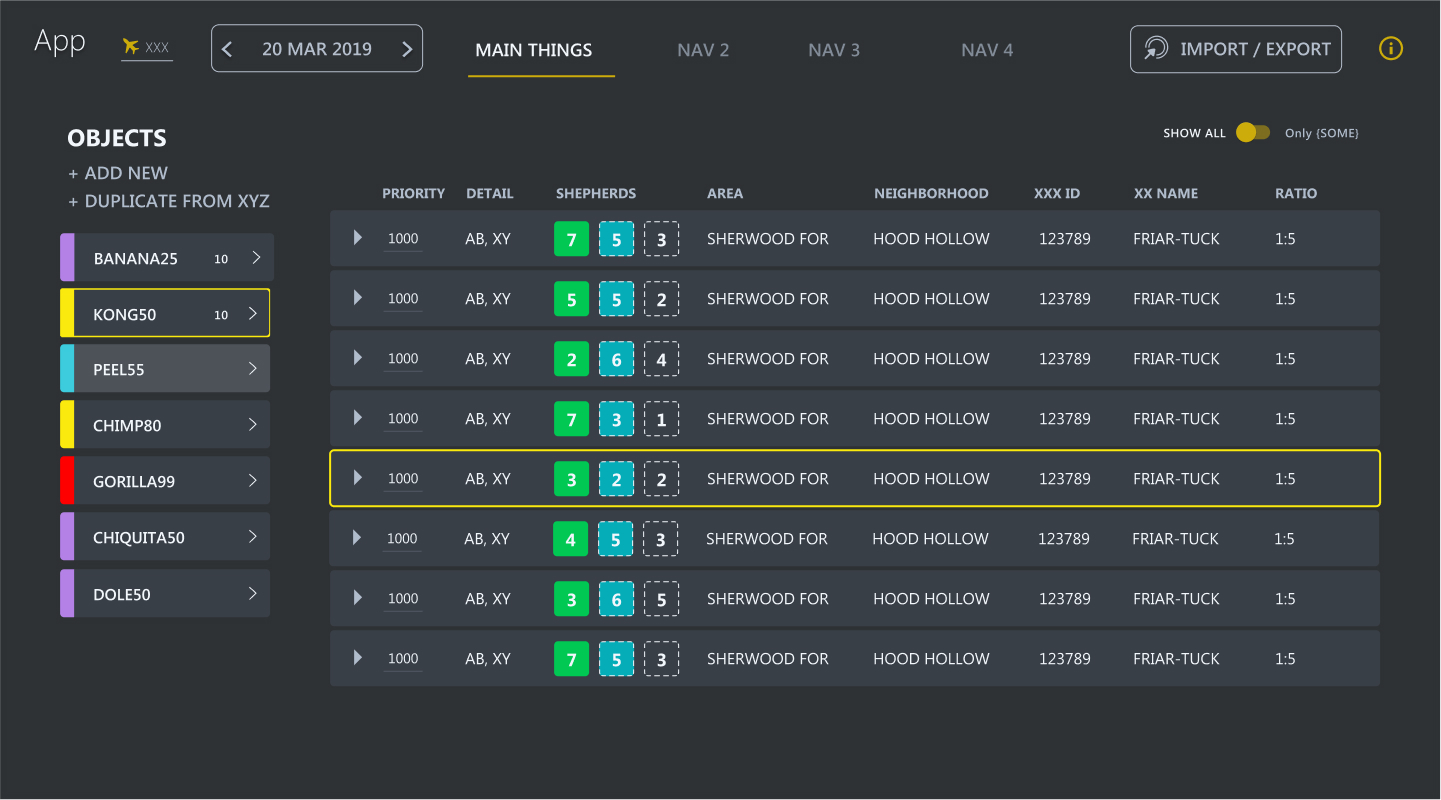Click the App logo text
This screenshot has width=1441, height=800.
click(x=60, y=42)
